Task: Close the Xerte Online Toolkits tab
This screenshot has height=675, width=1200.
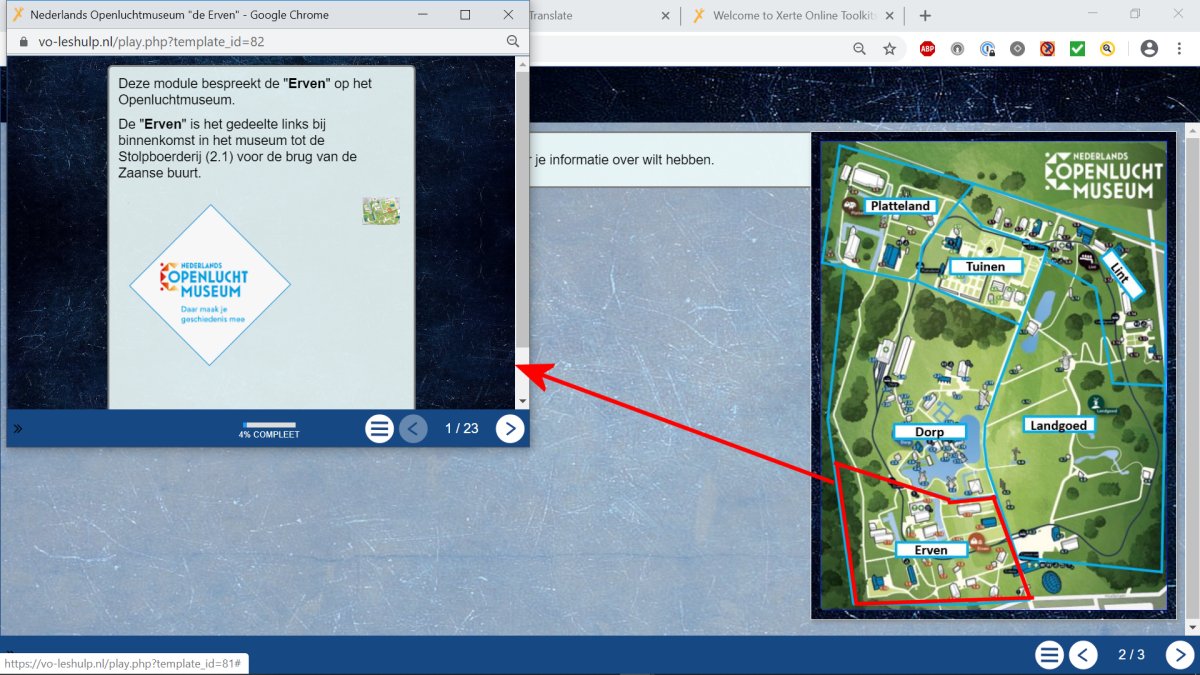Action: point(892,16)
